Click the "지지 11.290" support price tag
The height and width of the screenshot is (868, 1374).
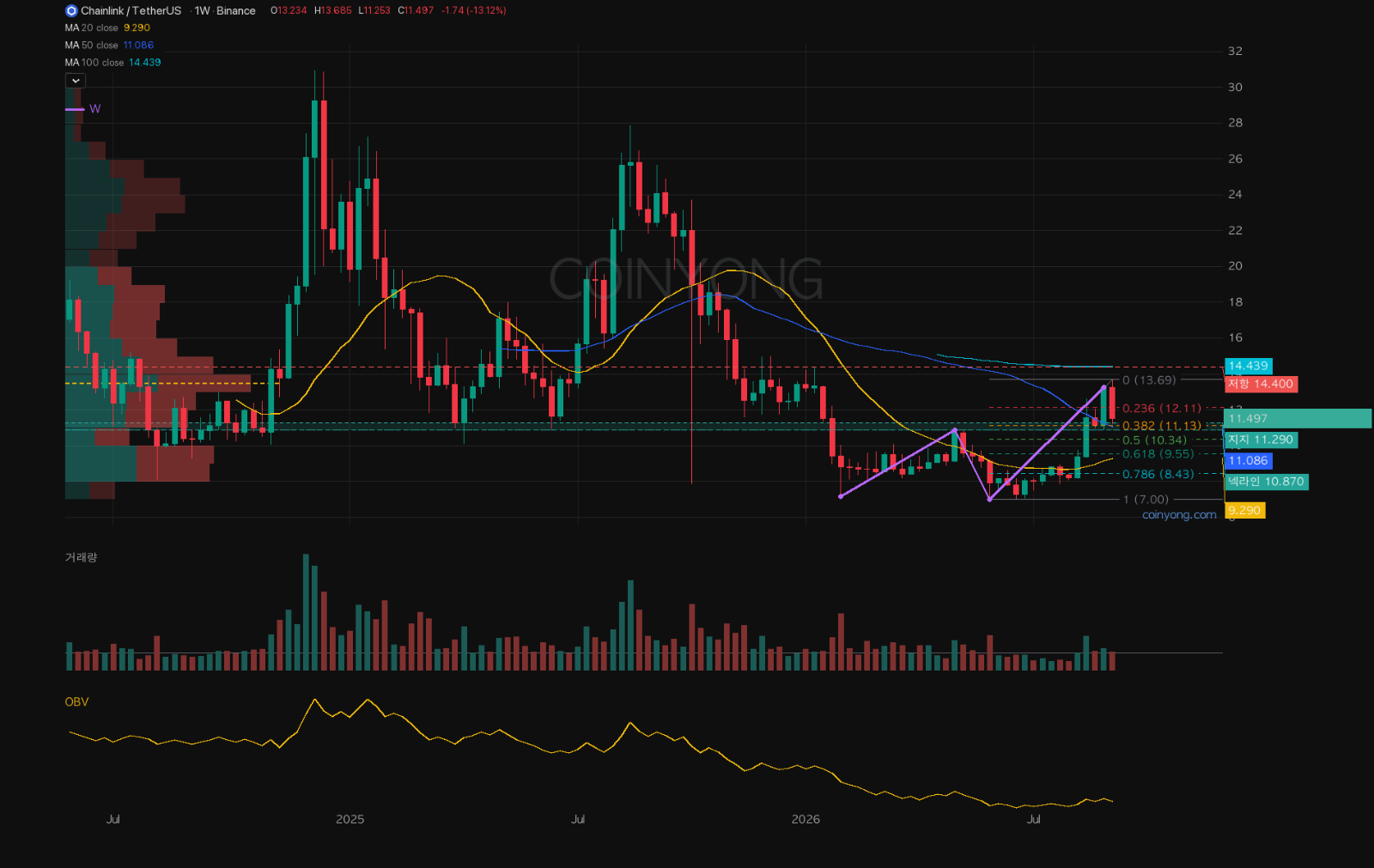(x=1261, y=440)
